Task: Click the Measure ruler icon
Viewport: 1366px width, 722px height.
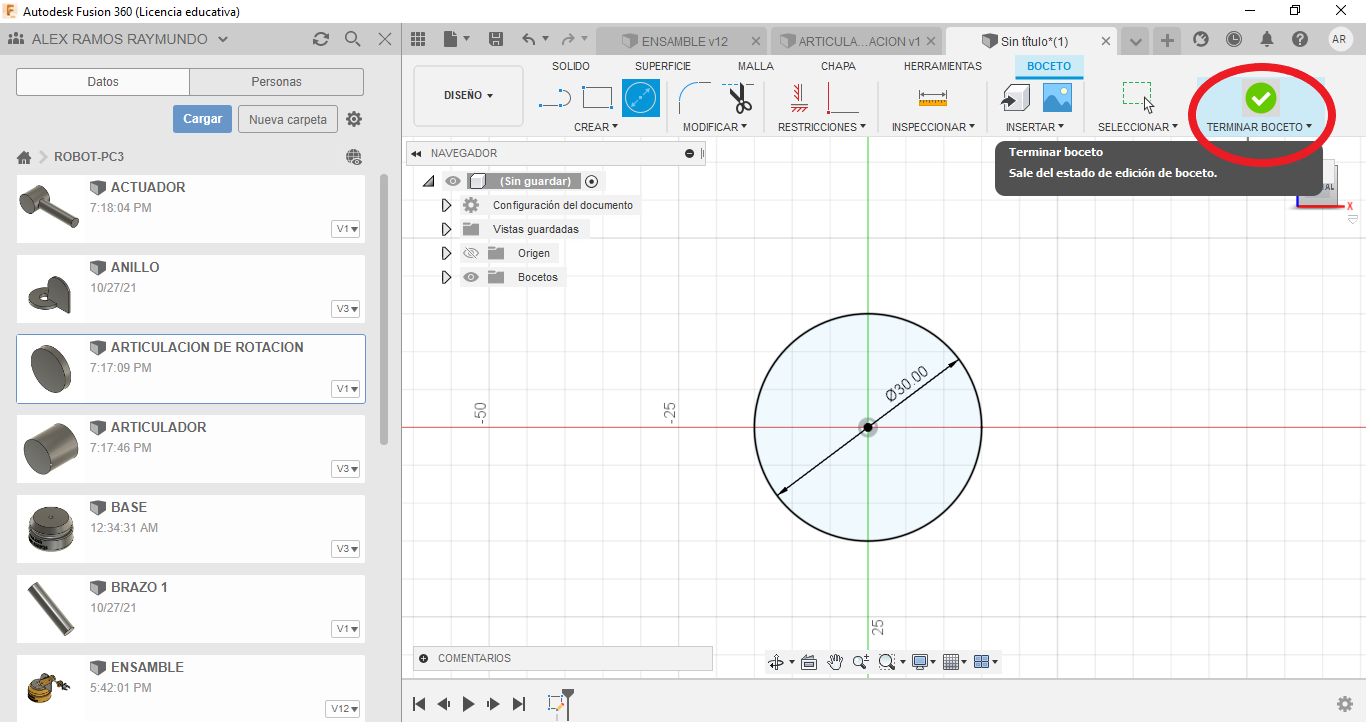Action: (932, 98)
